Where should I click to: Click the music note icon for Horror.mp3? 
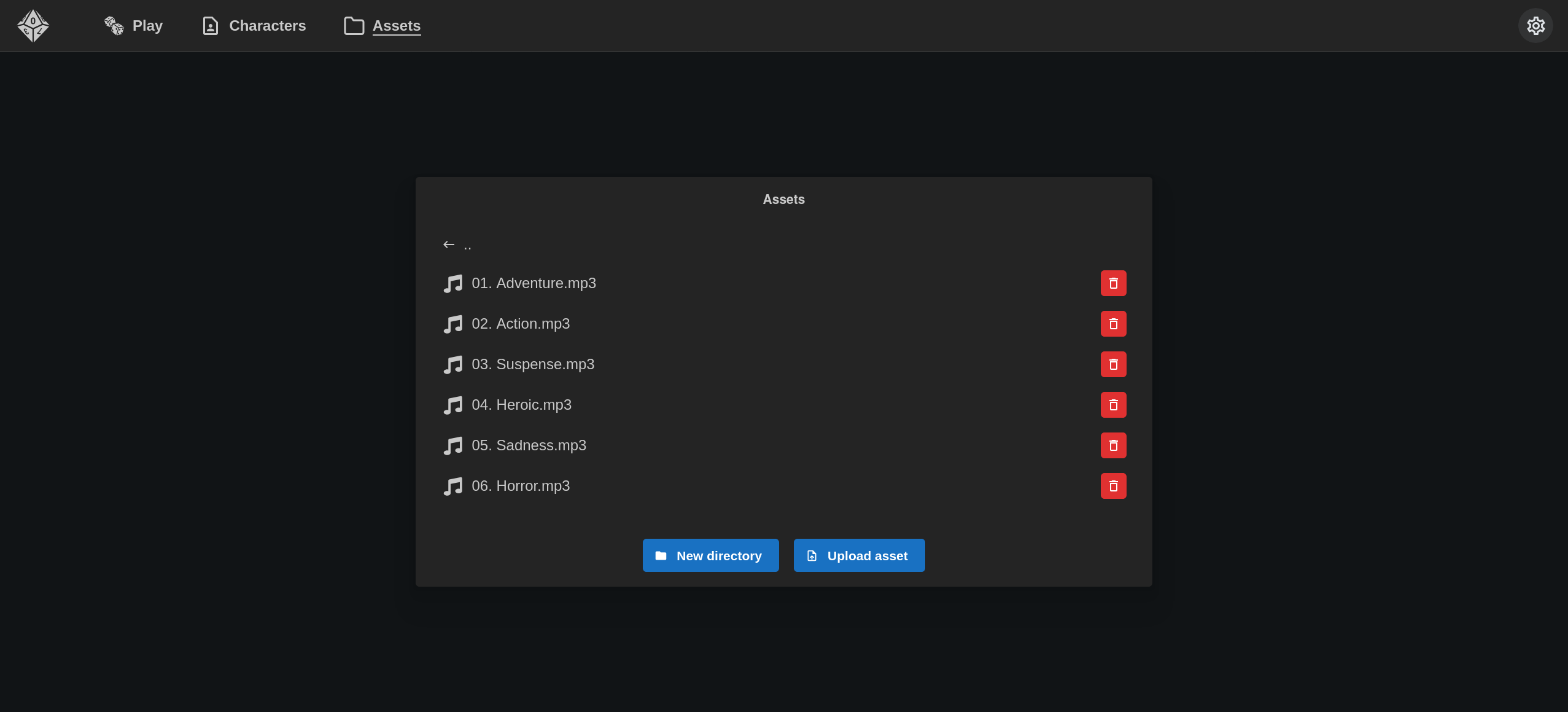[x=453, y=486]
